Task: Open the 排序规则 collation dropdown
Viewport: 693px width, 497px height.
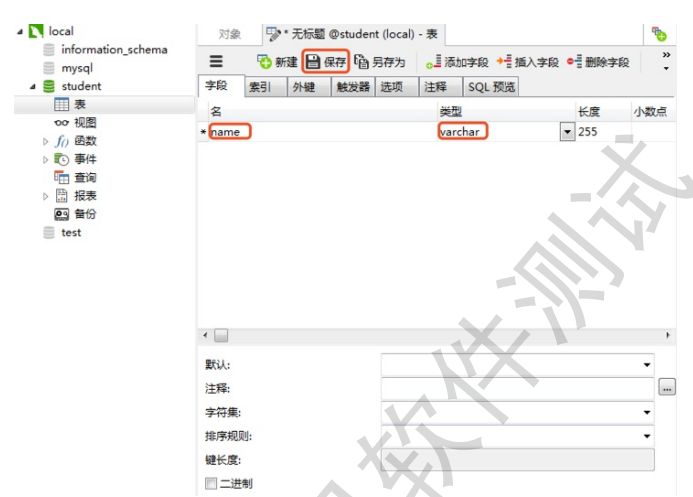Action: coord(647,436)
